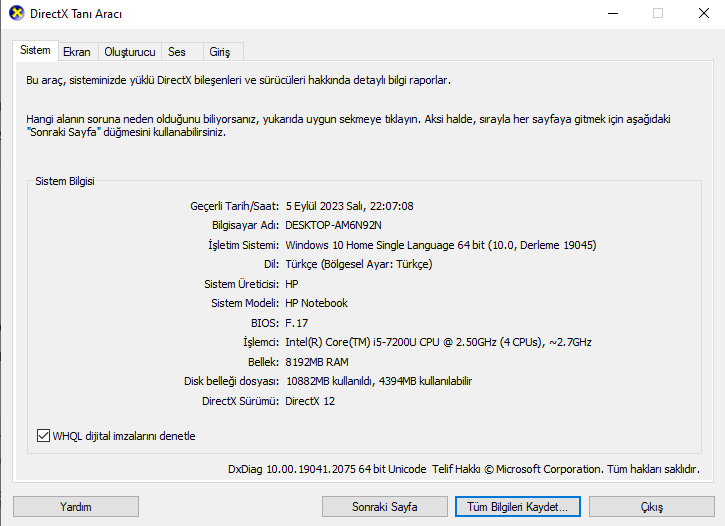This screenshot has height=526, width=725.
Task: Click the Sistem Modeli label
Action: point(245,303)
